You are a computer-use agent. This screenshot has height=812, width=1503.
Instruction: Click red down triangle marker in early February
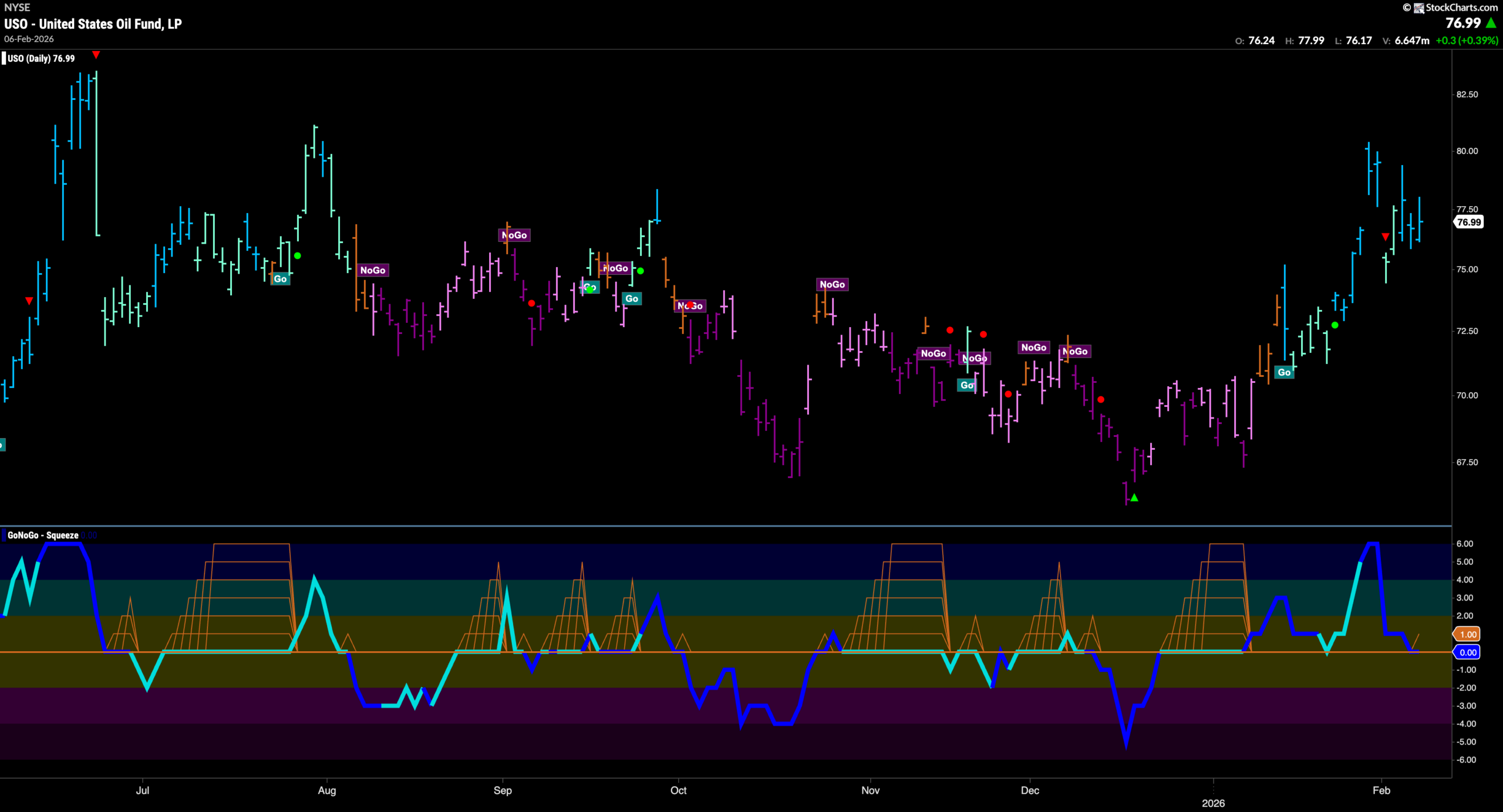[1386, 237]
